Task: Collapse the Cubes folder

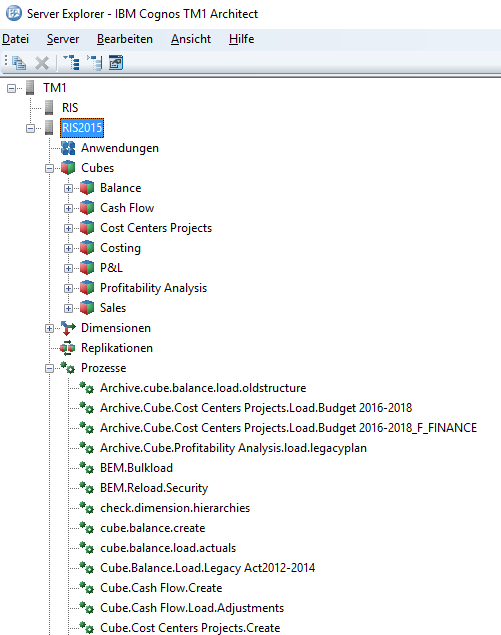Action: pos(49,168)
